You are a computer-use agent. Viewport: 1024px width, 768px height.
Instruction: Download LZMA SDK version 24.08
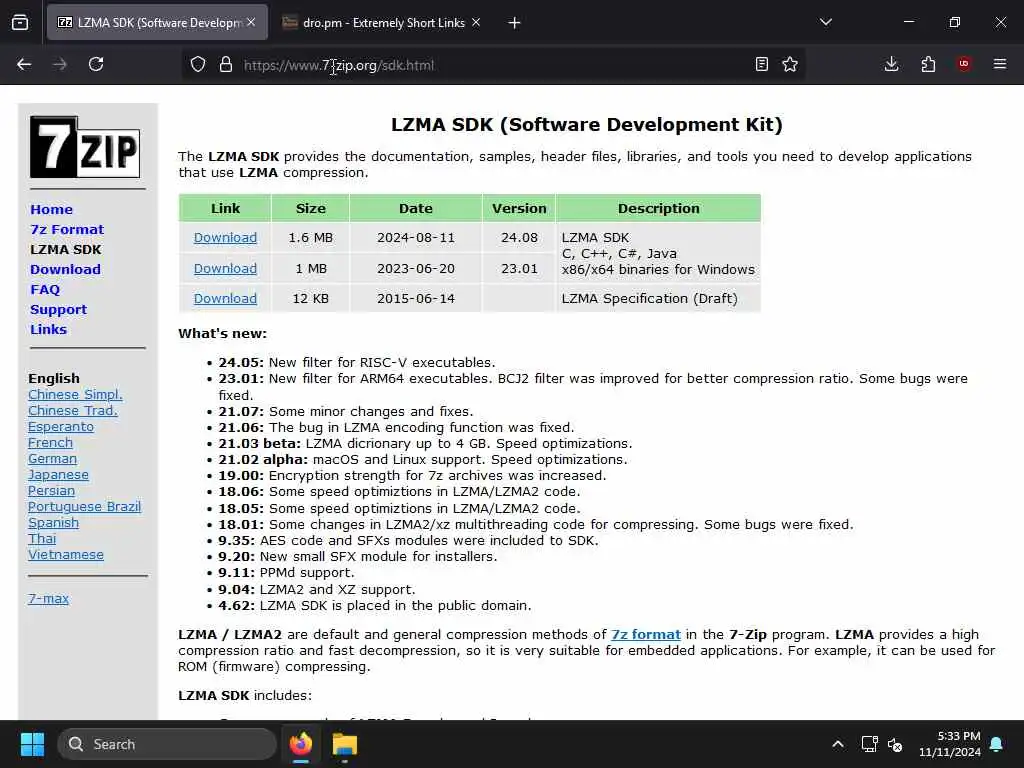(225, 238)
